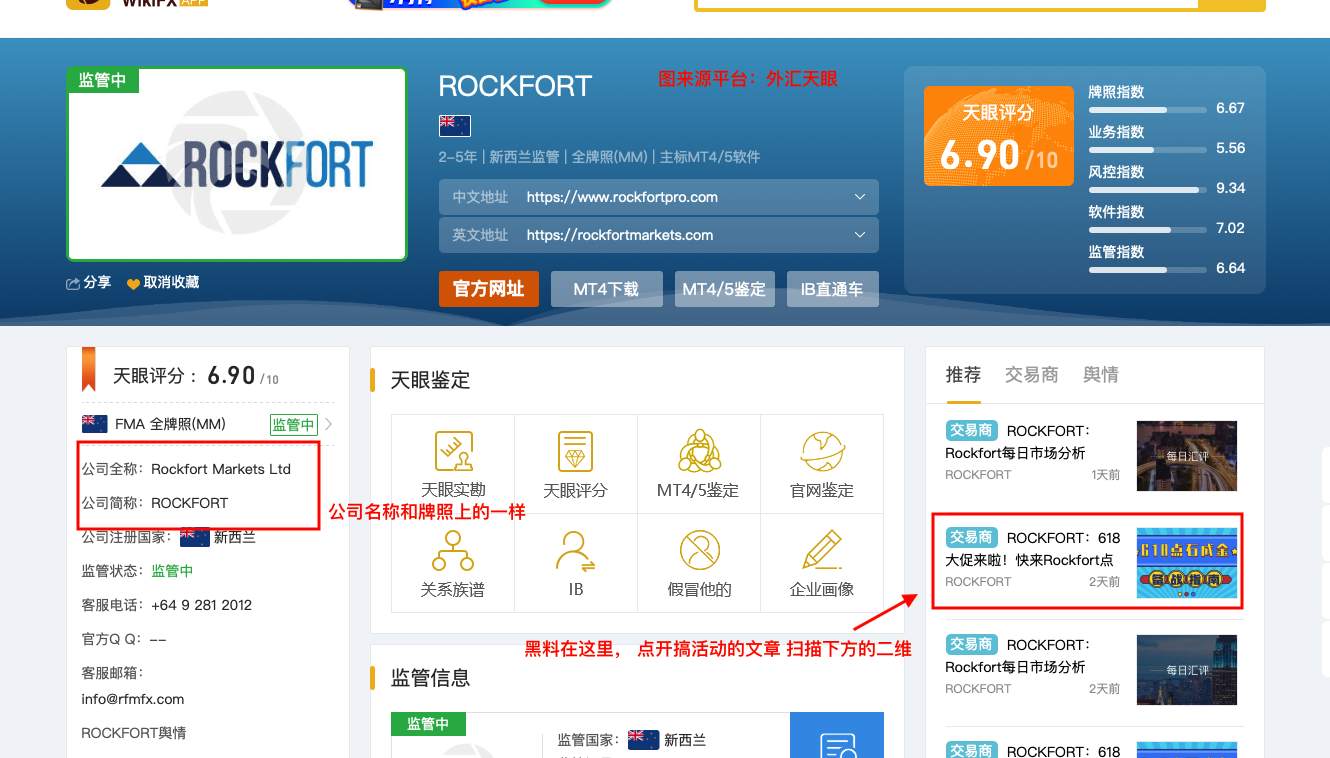Open the 天眼评分 diamond icon

coord(575,451)
